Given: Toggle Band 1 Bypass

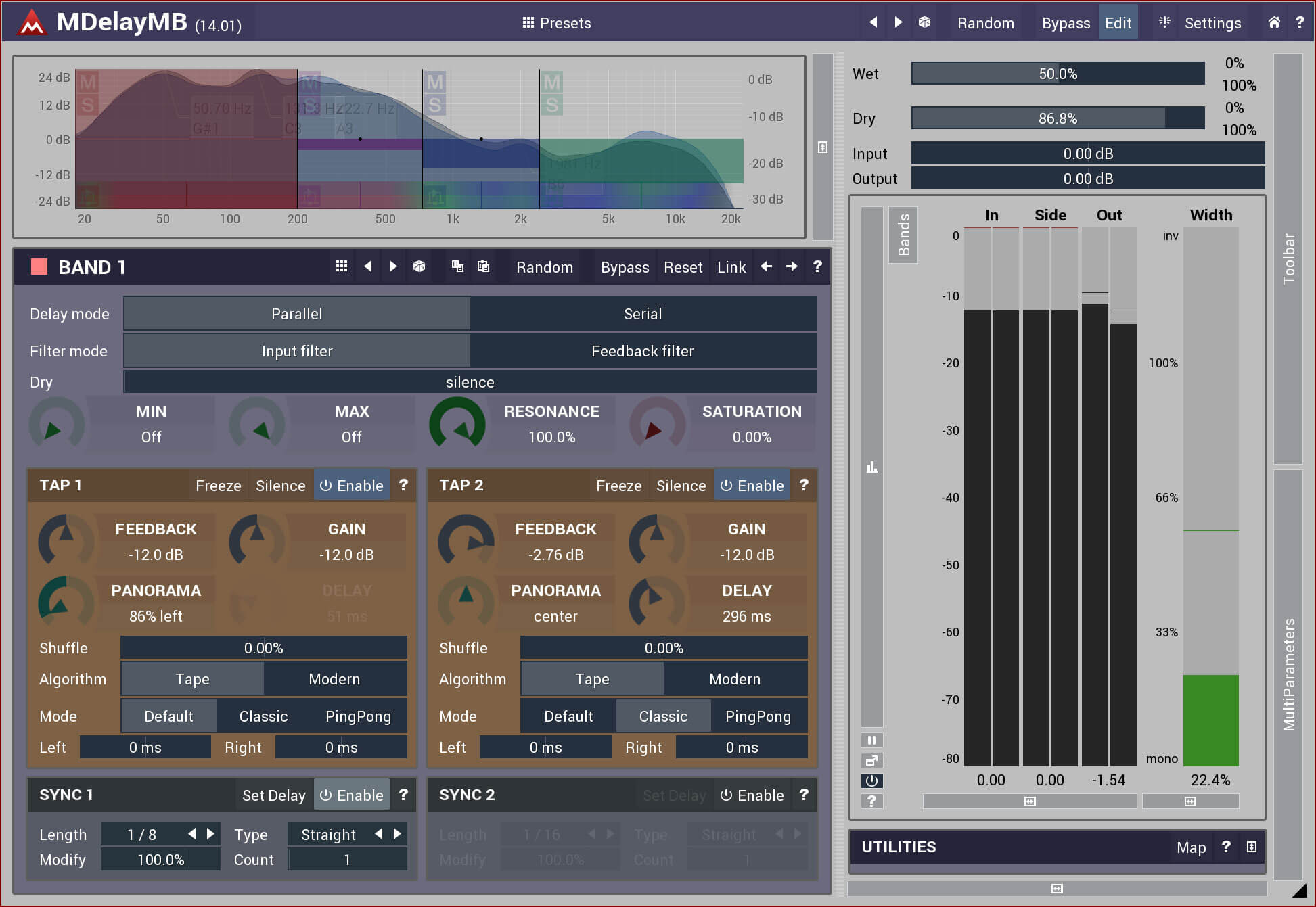Looking at the screenshot, I should (625, 267).
